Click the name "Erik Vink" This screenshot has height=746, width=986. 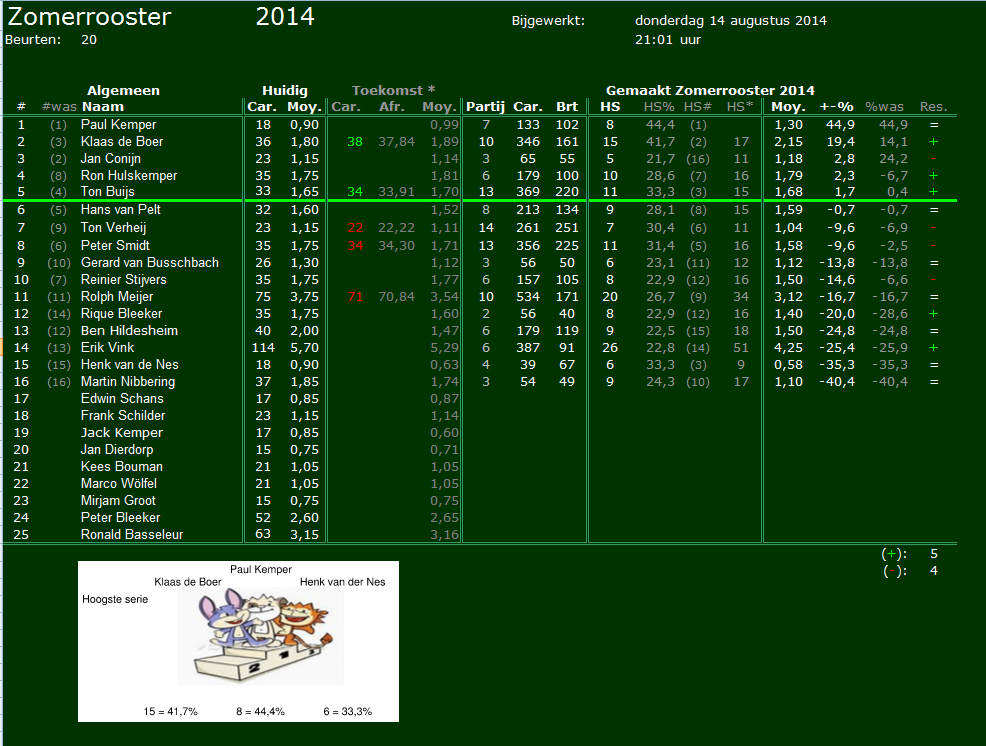pyautogui.click(x=108, y=347)
